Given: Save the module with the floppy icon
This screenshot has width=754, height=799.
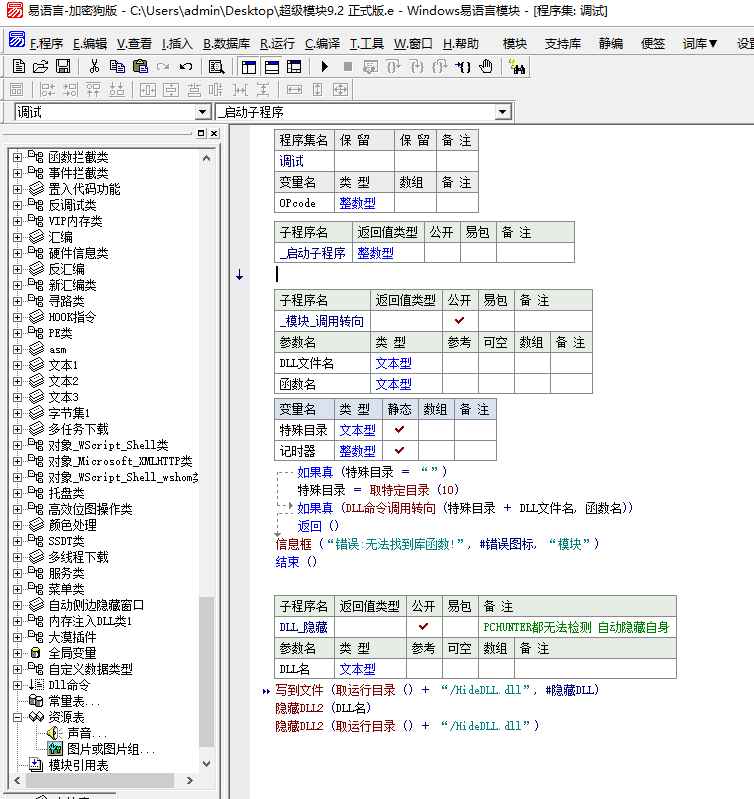Looking at the screenshot, I should click(x=62, y=67).
